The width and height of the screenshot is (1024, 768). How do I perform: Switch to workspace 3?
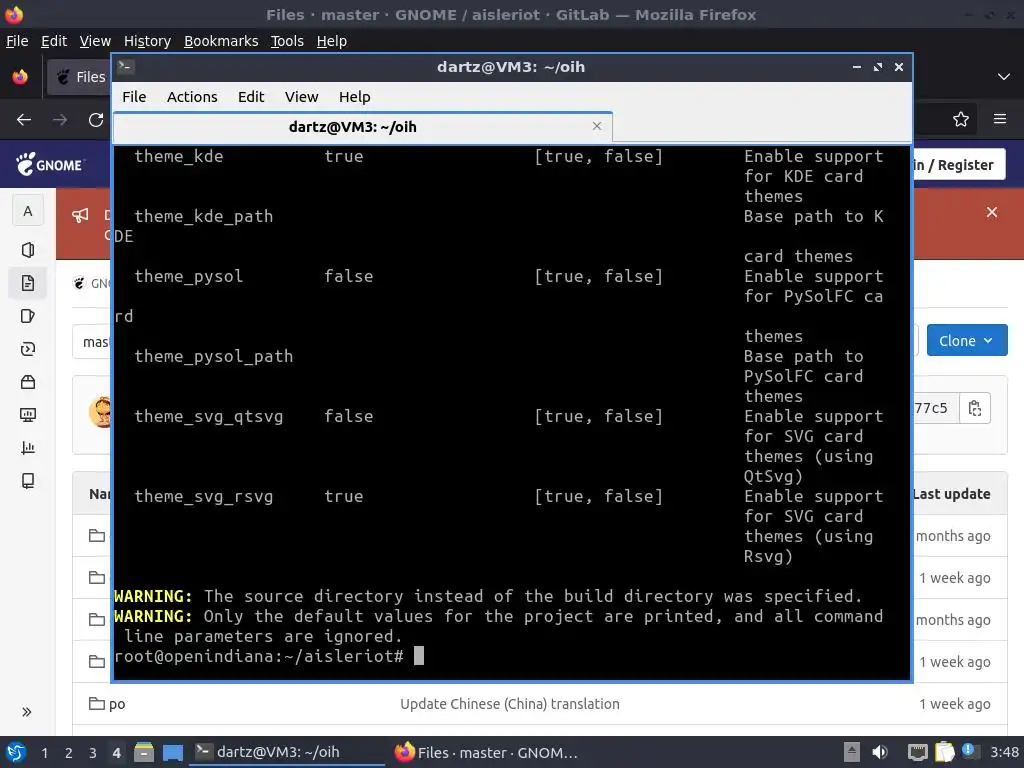(93, 753)
